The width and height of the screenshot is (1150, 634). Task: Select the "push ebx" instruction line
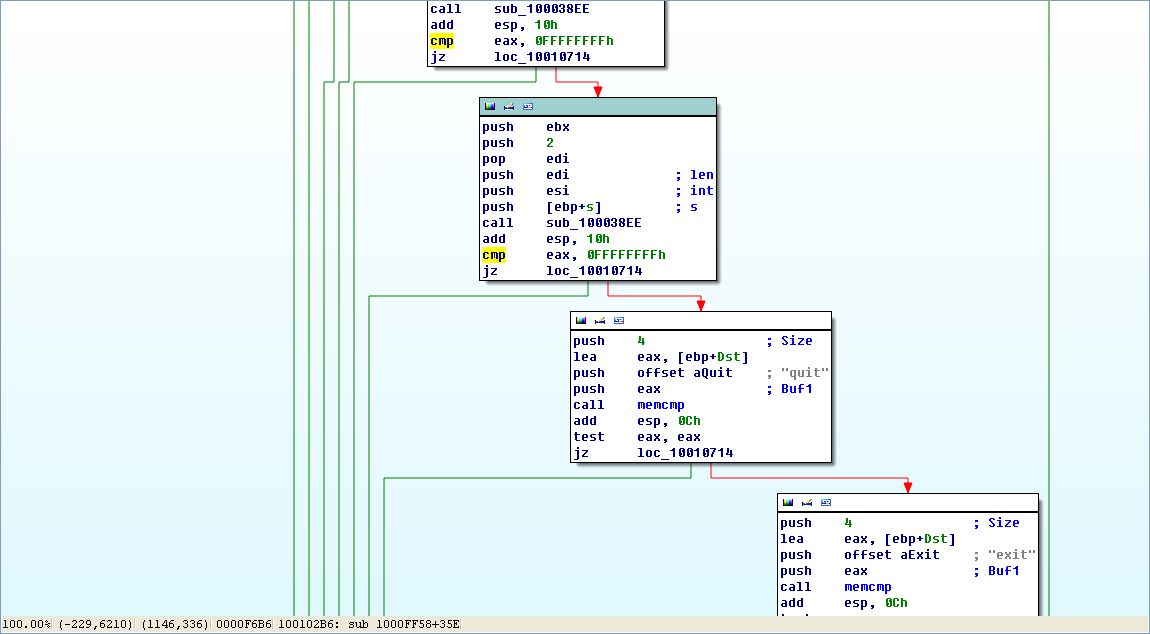click(x=526, y=127)
